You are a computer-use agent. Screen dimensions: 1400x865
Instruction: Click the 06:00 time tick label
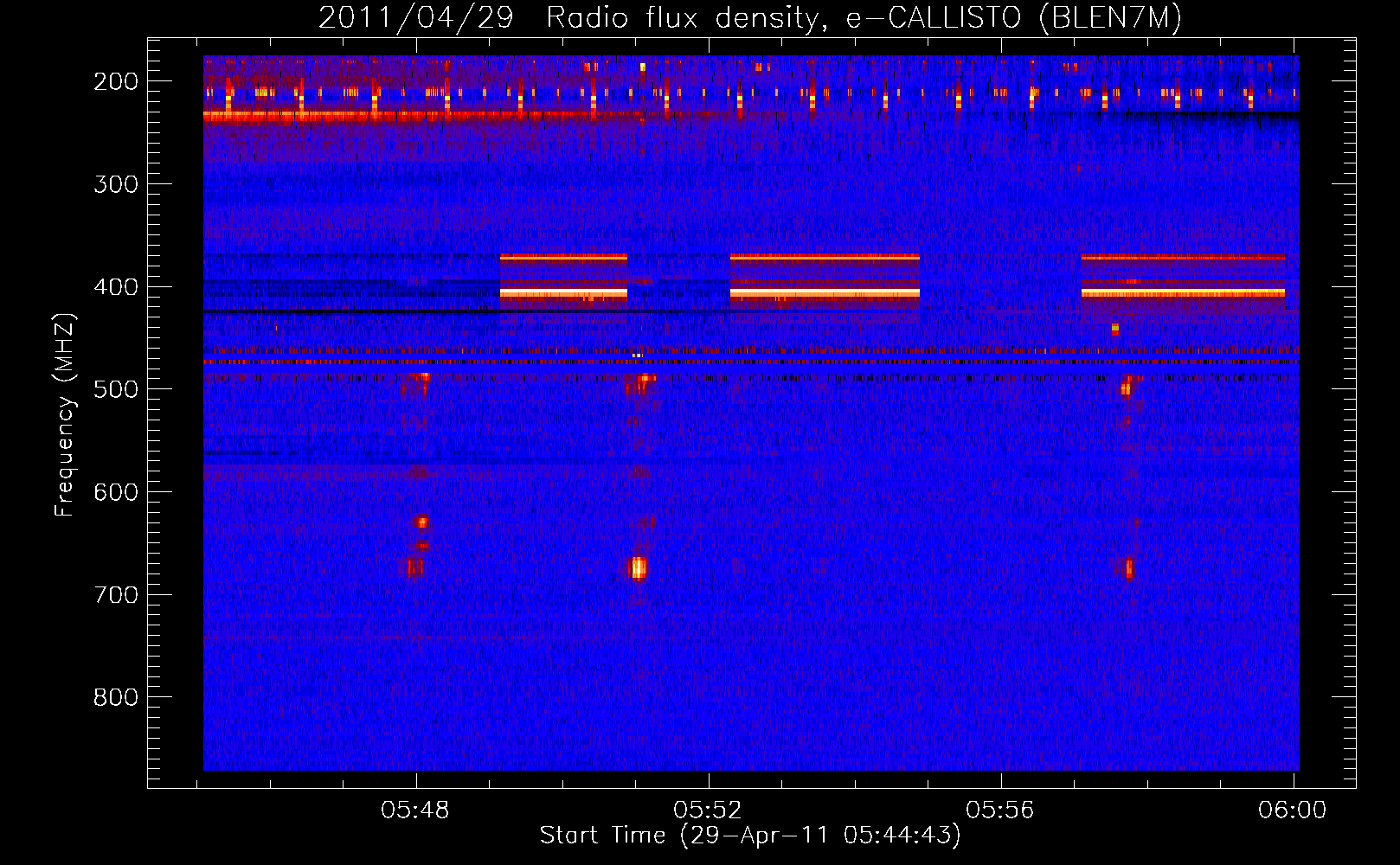tap(1293, 810)
